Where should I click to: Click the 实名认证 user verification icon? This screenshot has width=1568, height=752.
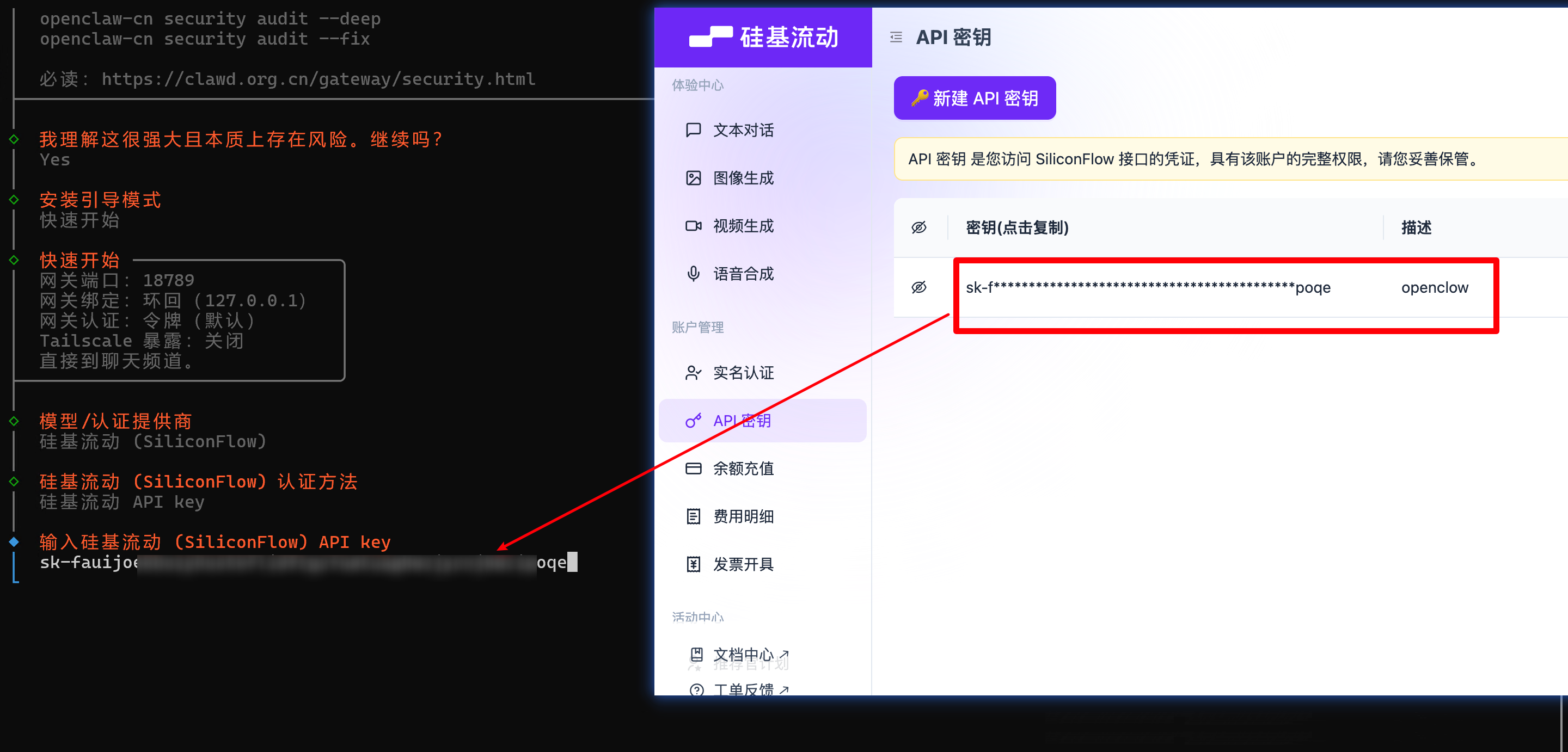click(x=693, y=373)
